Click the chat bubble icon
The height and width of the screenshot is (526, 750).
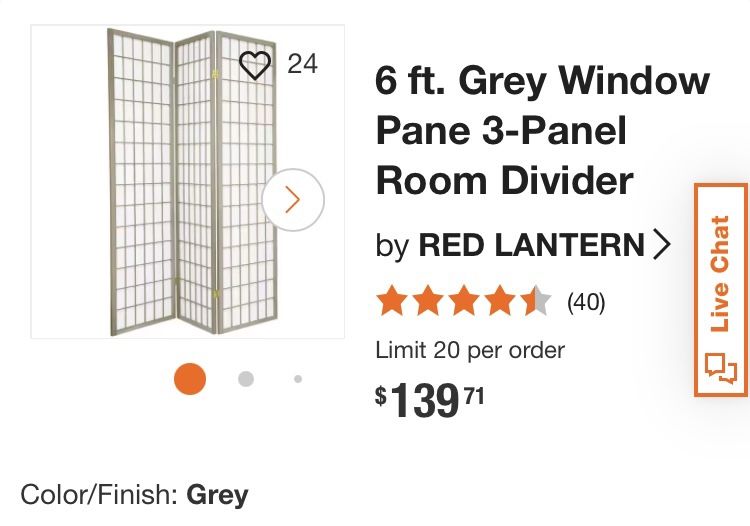(x=719, y=368)
